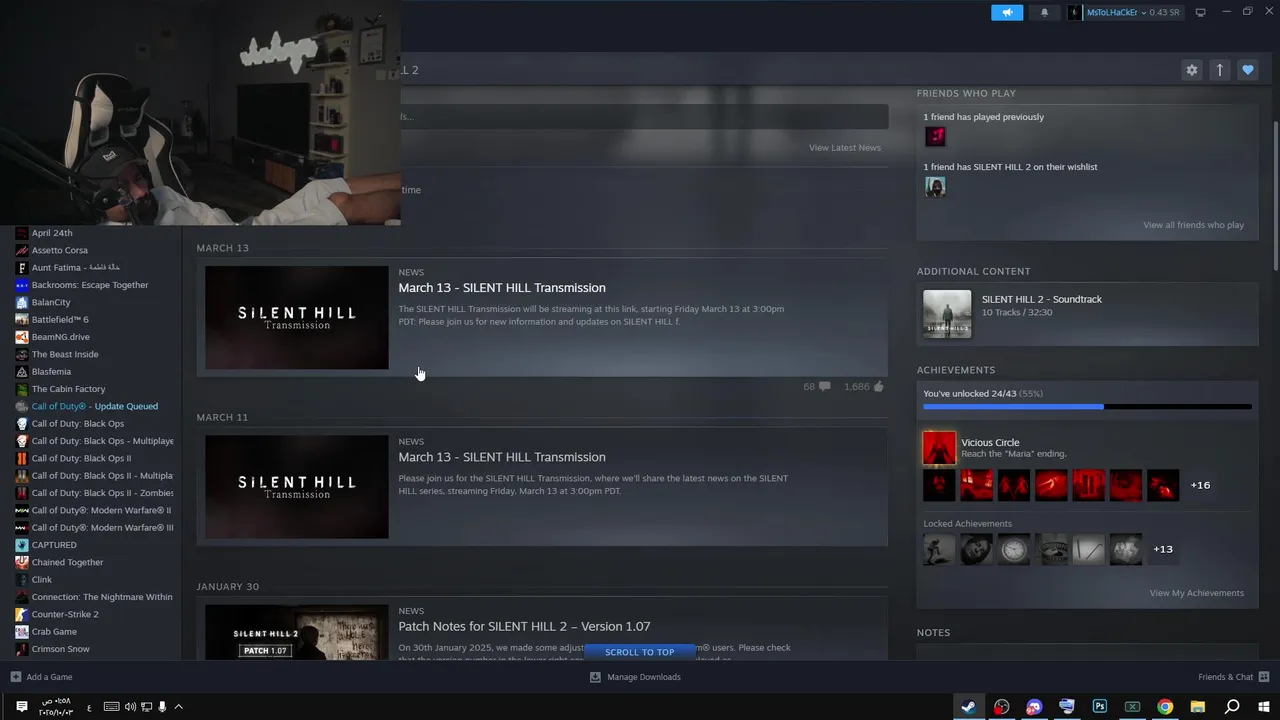Open the notifications bell
Screen dimensions: 1280x720
pyautogui.click(x=1045, y=13)
